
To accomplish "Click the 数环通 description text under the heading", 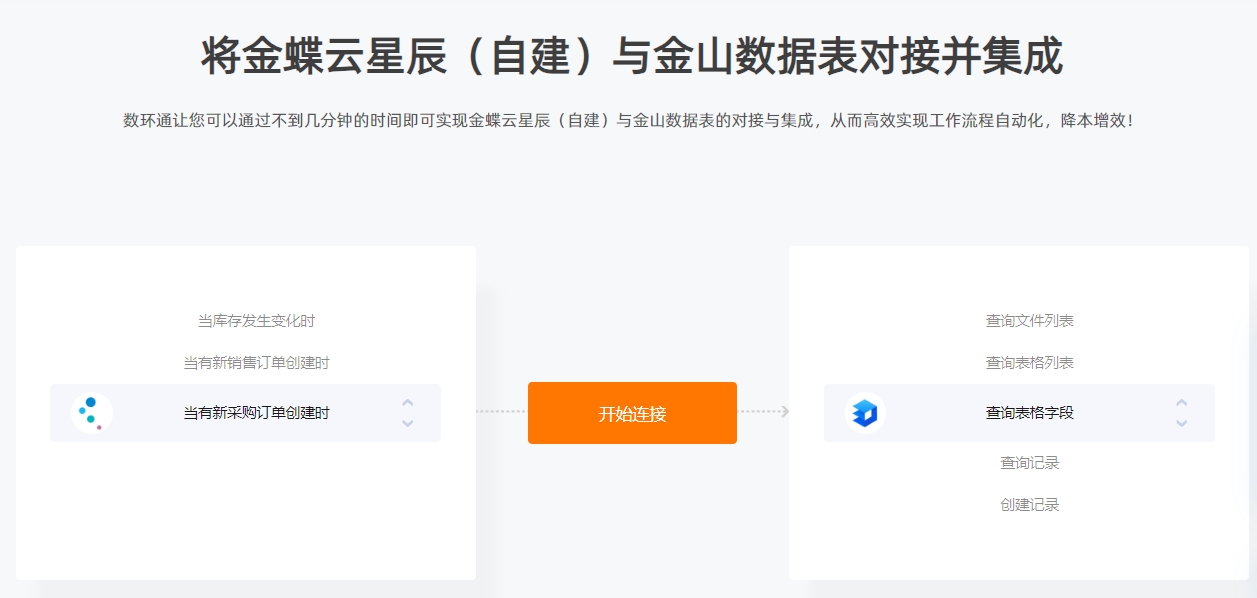I will [x=628, y=121].
